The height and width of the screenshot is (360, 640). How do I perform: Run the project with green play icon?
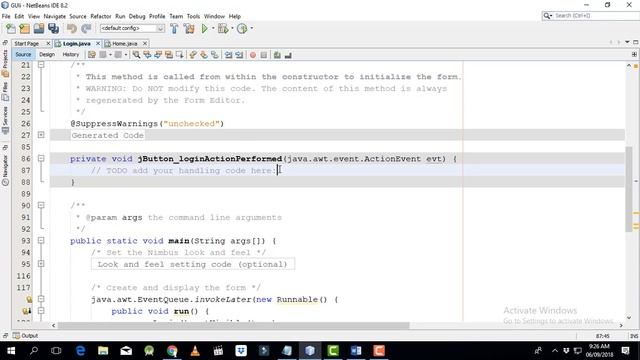point(204,29)
